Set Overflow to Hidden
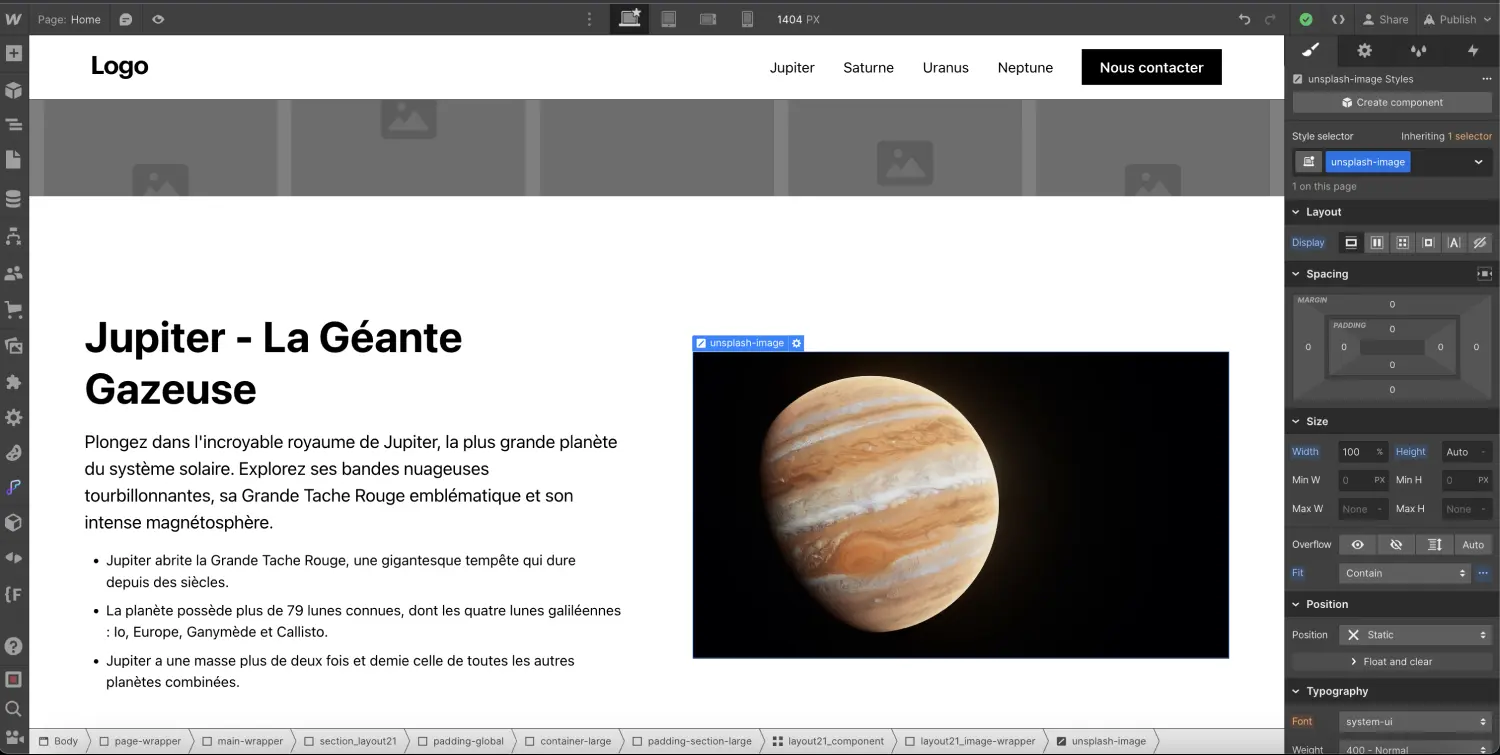1500x755 pixels. click(1396, 544)
